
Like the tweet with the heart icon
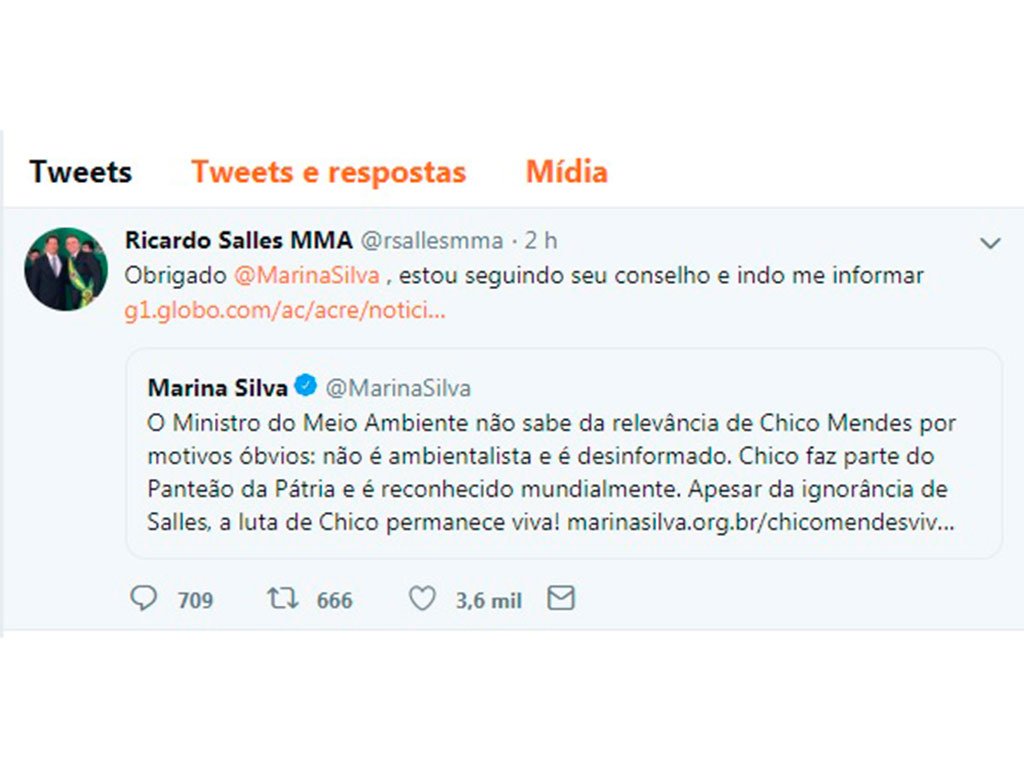tap(423, 598)
